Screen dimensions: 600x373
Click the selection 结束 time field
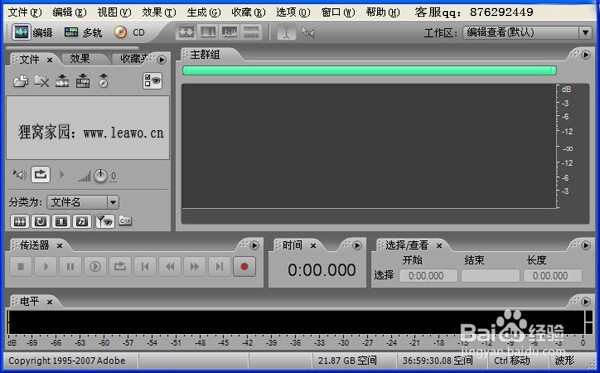490,276
